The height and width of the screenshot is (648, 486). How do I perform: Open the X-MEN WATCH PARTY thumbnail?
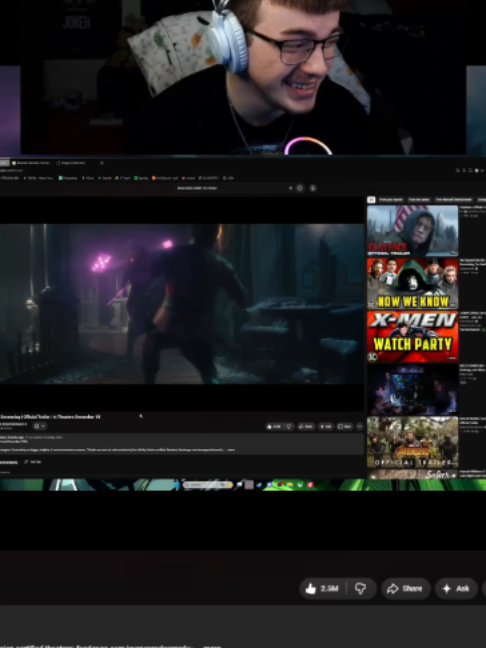[x=412, y=336]
